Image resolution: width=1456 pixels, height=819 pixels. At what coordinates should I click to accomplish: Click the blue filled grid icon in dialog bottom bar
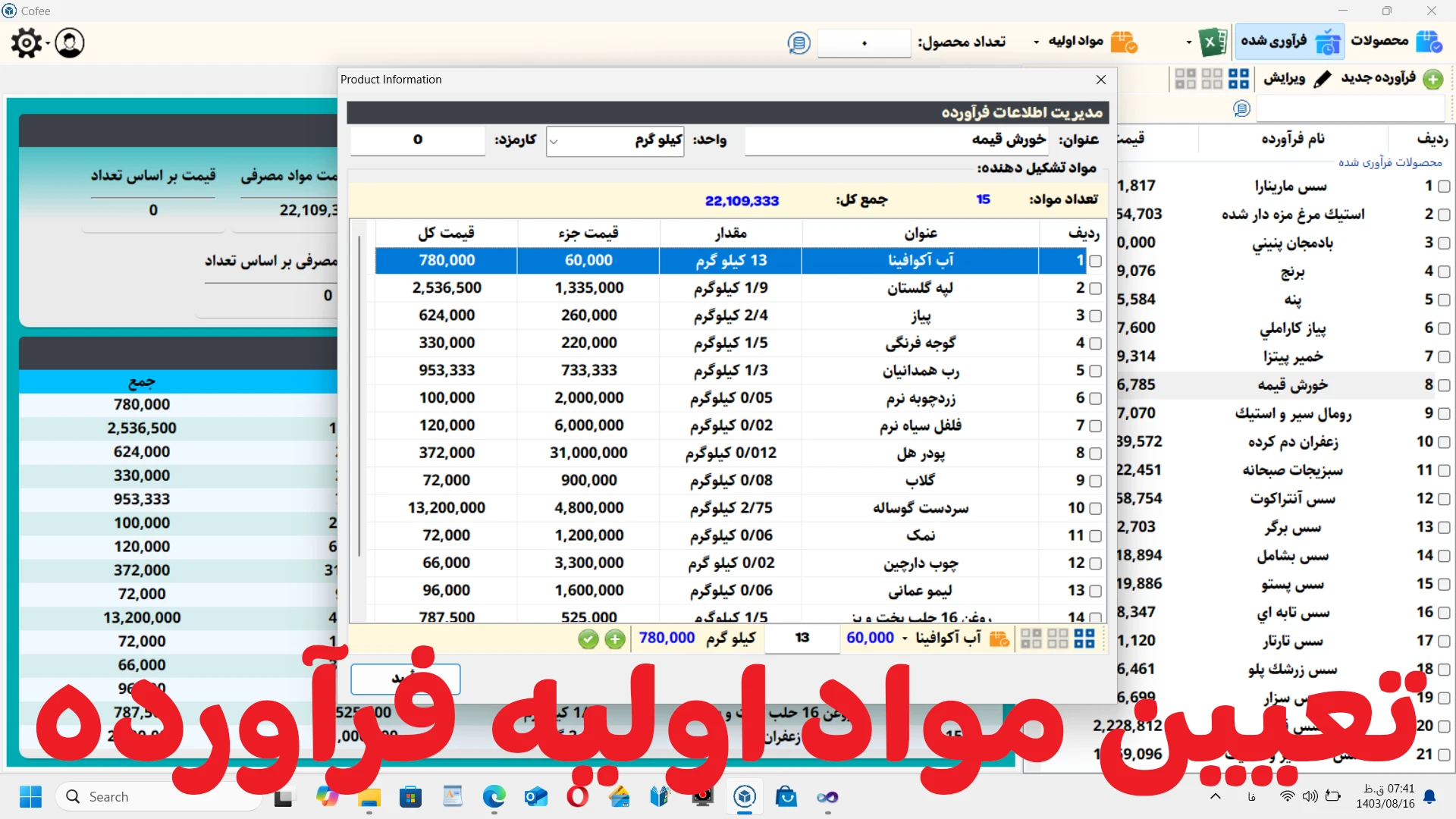click(x=1084, y=639)
